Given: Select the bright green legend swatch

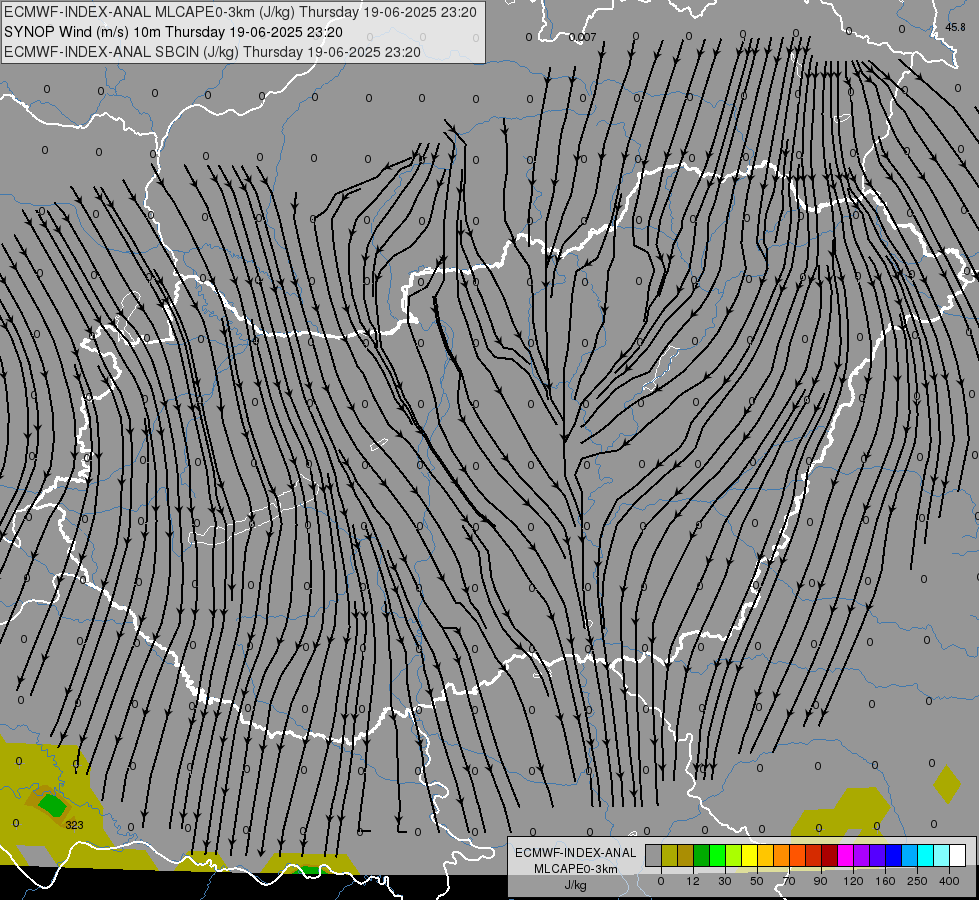Looking at the screenshot, I should (x=717, y=855).
